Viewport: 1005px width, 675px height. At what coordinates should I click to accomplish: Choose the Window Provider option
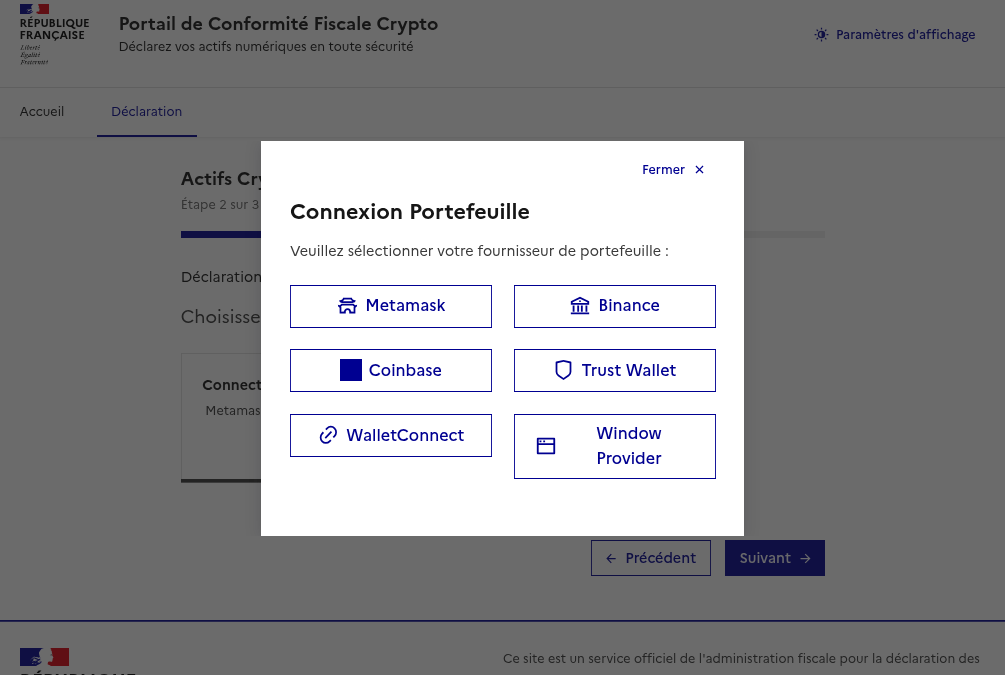pos(629,446)
